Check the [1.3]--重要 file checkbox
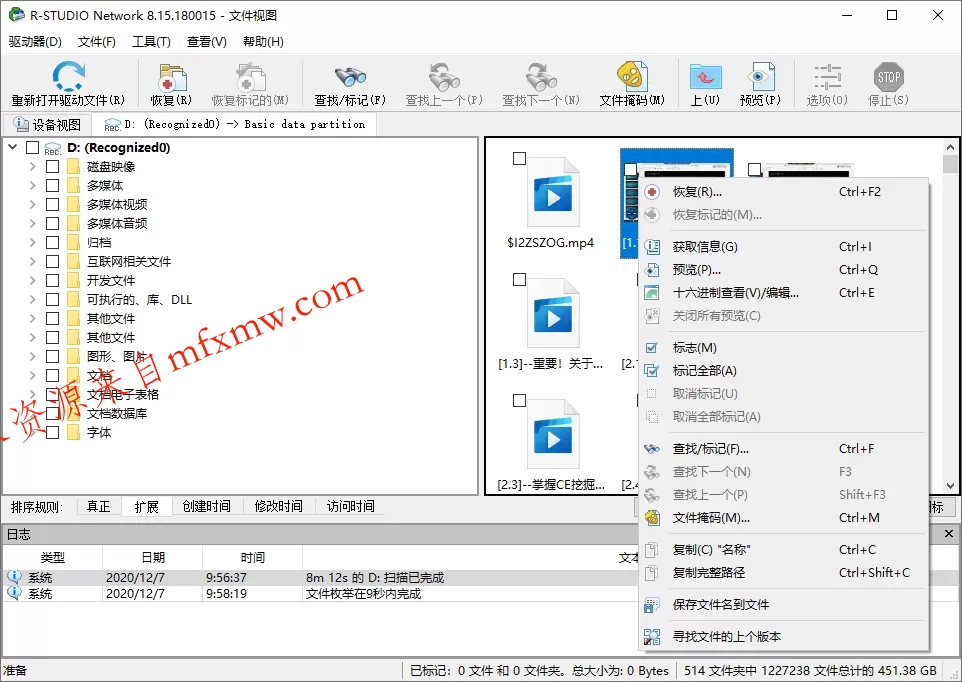Screen dimensions: 962x682 pyautogui.click(x=520, y=280)
